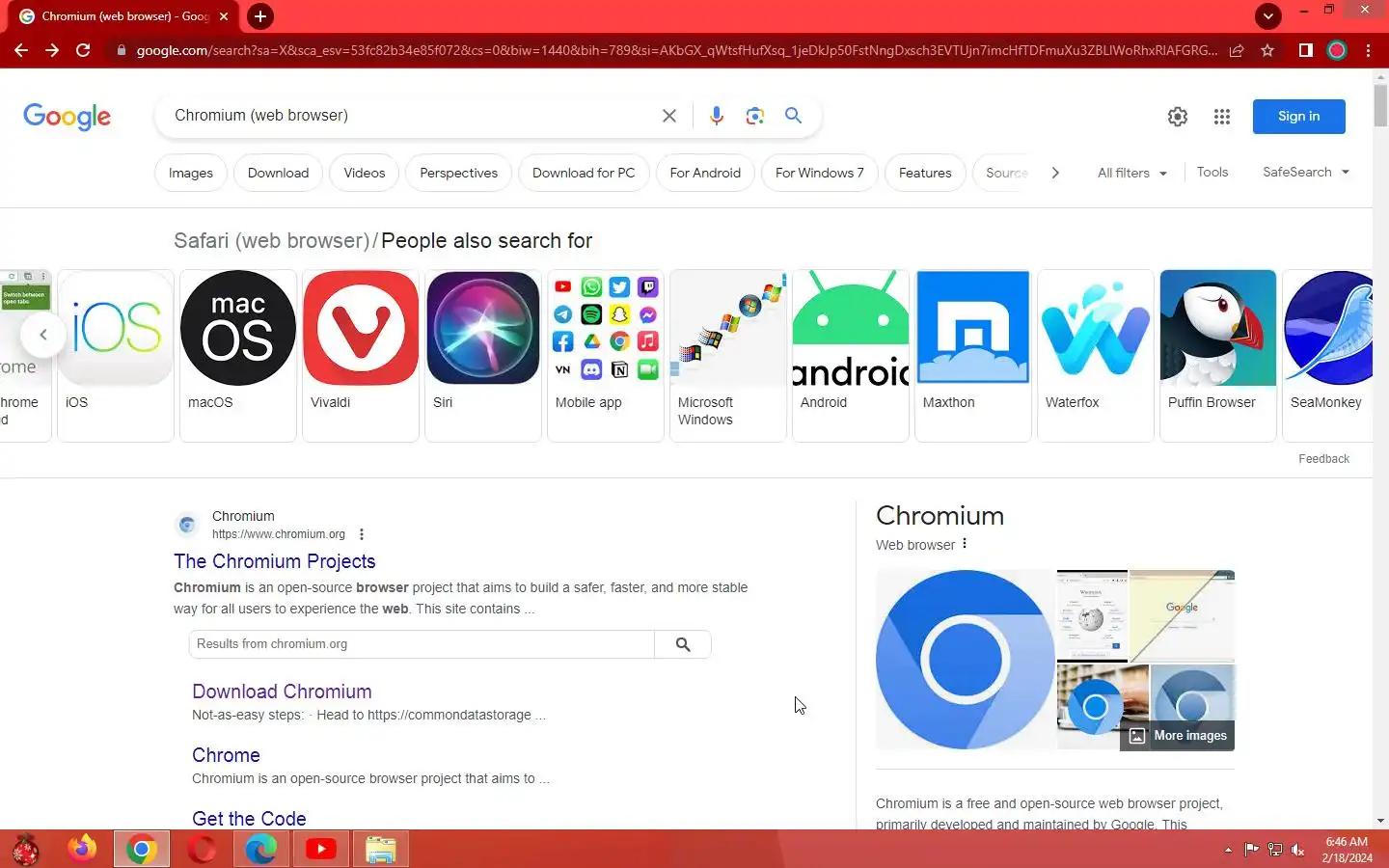Select the Download filter chip
This screenshot has width=1389, height=868.
point(278,173)
